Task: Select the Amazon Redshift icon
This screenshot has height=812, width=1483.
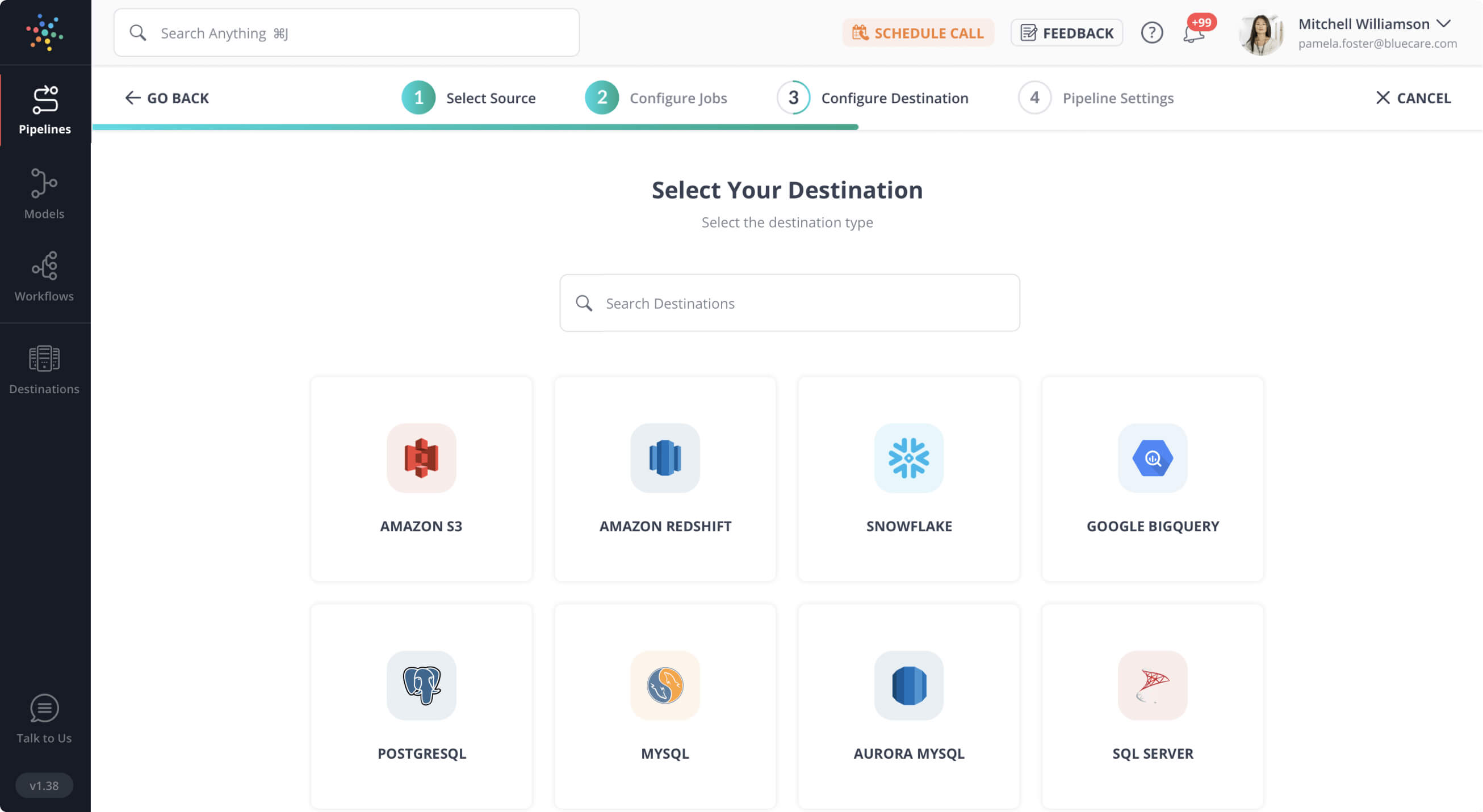Action: pos(665,458)
